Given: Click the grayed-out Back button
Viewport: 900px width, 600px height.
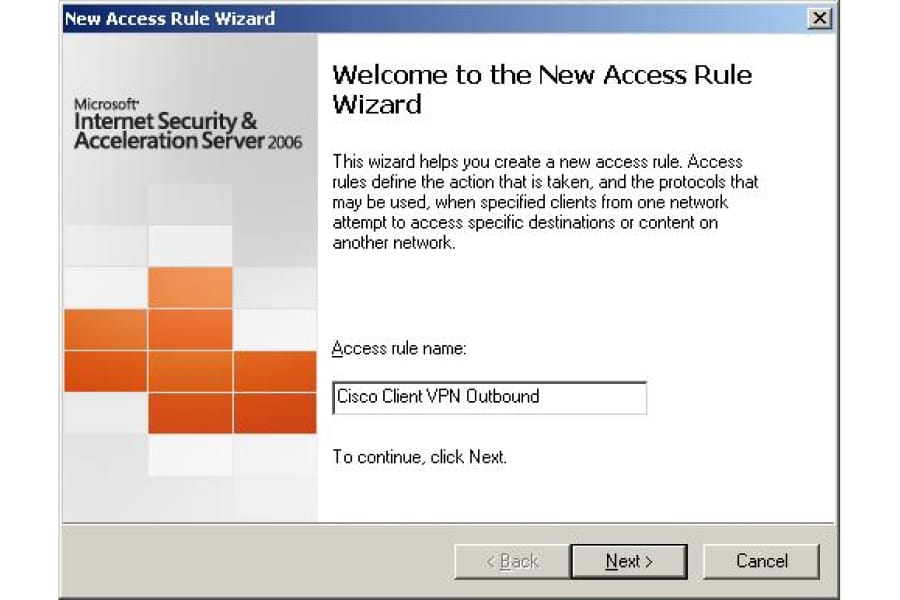Looking at the screenshot, I should pos(511,561).
